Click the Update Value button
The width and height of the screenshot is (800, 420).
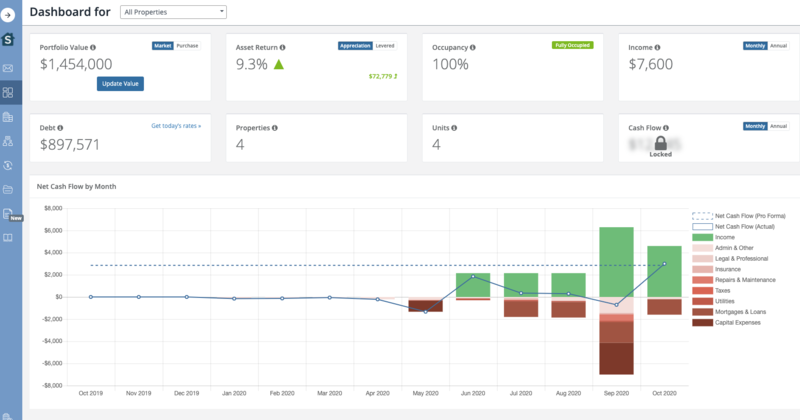(120, 84)
